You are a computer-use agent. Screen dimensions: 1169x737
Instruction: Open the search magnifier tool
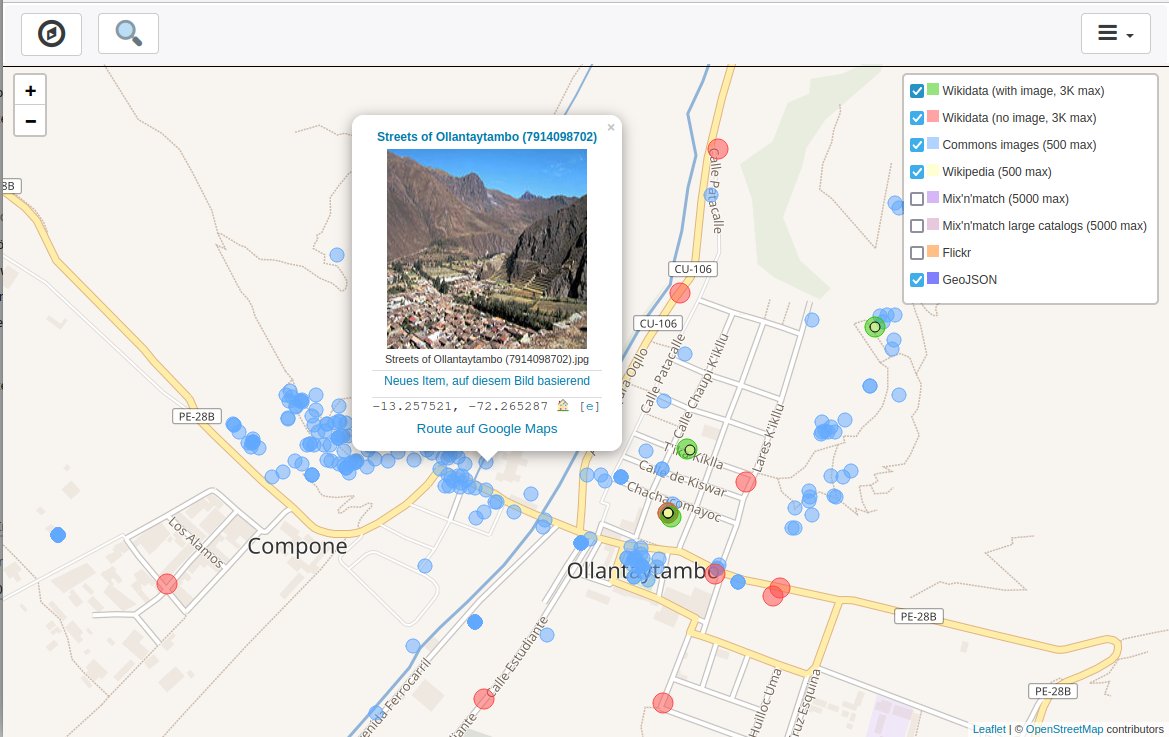tap(128, 33)
